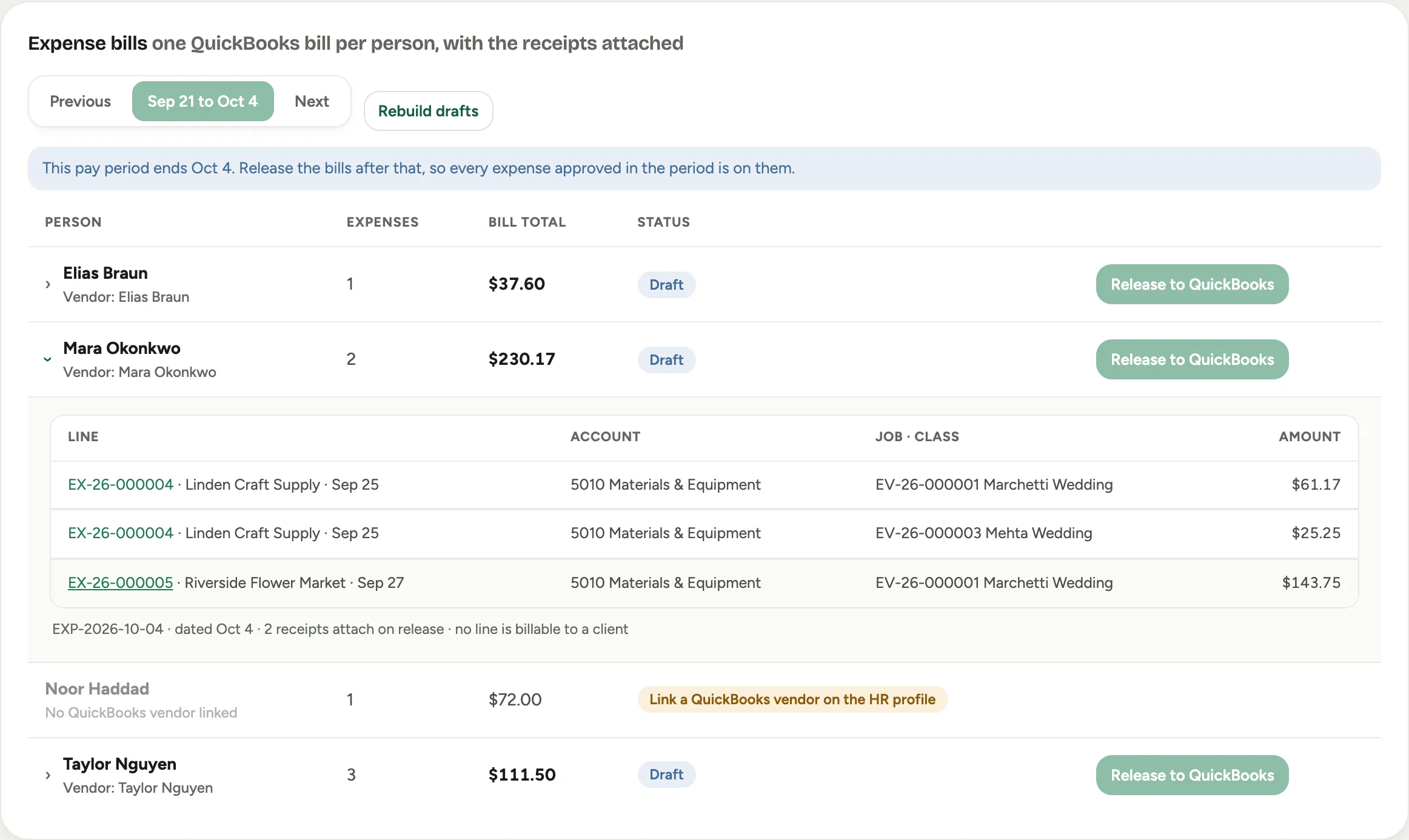Image resolution: width=1409 pixels, height=840 pixels.
Task: Click the $230.17 bill total
Action: point(521,359)
